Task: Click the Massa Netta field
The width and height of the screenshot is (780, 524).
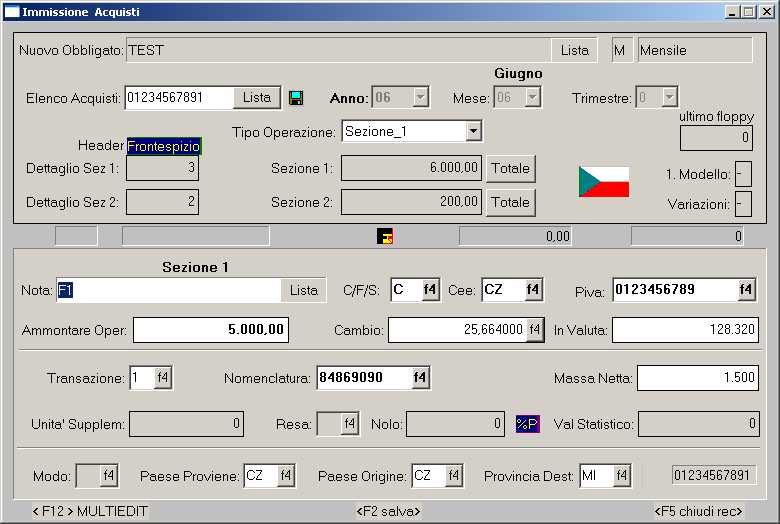Action: 697,378
